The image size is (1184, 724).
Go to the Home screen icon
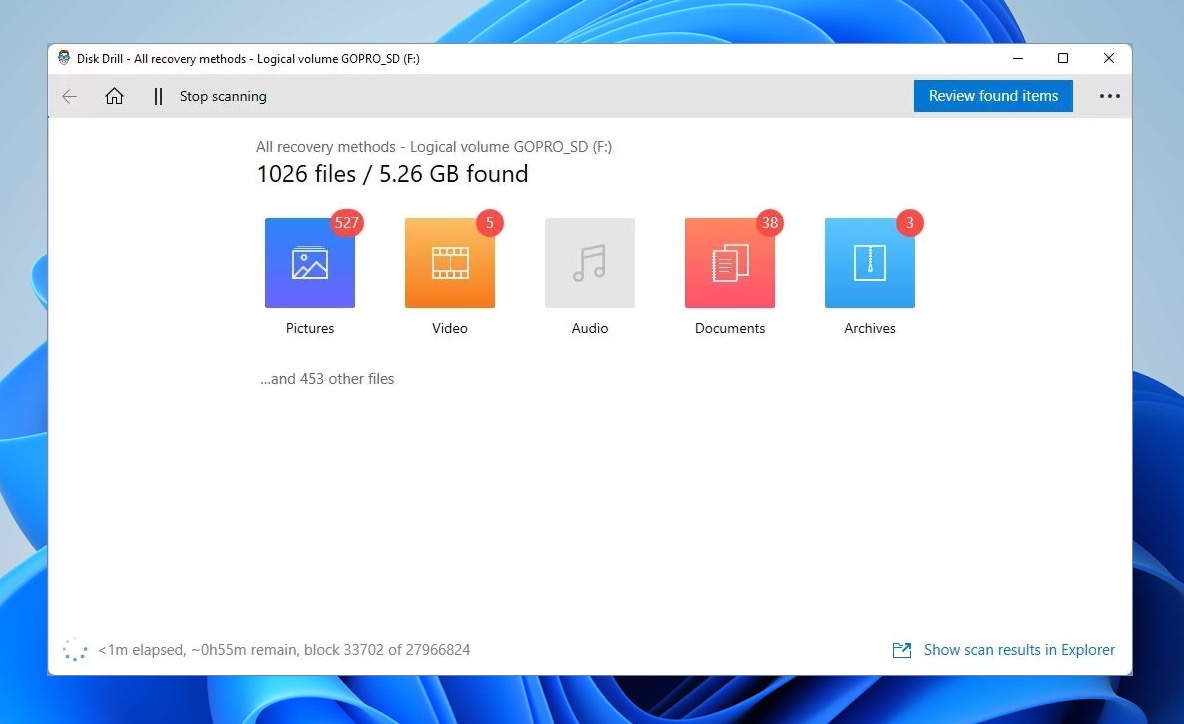114,96
